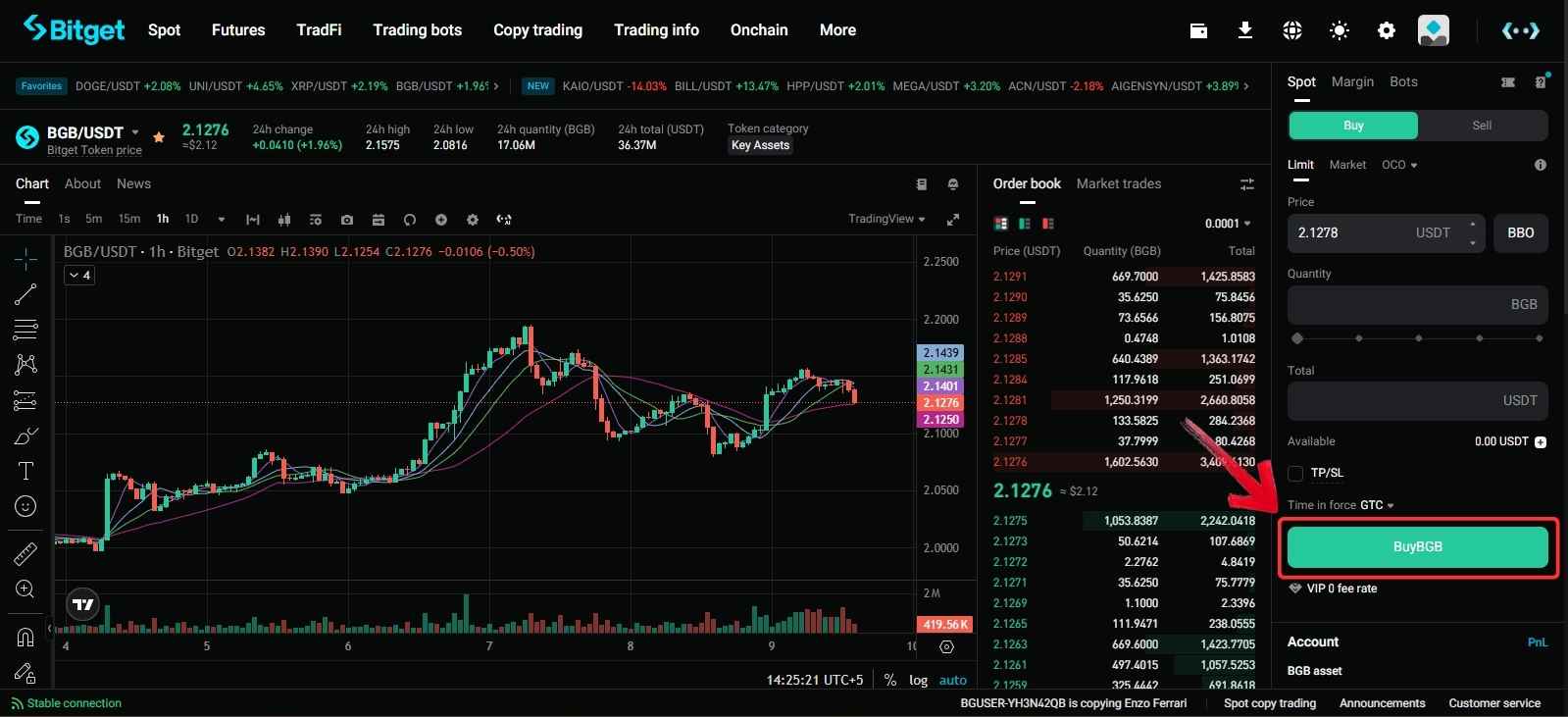The image size is (1568, 717).
Task: Open the Futures menu
Action: point(238,30)
